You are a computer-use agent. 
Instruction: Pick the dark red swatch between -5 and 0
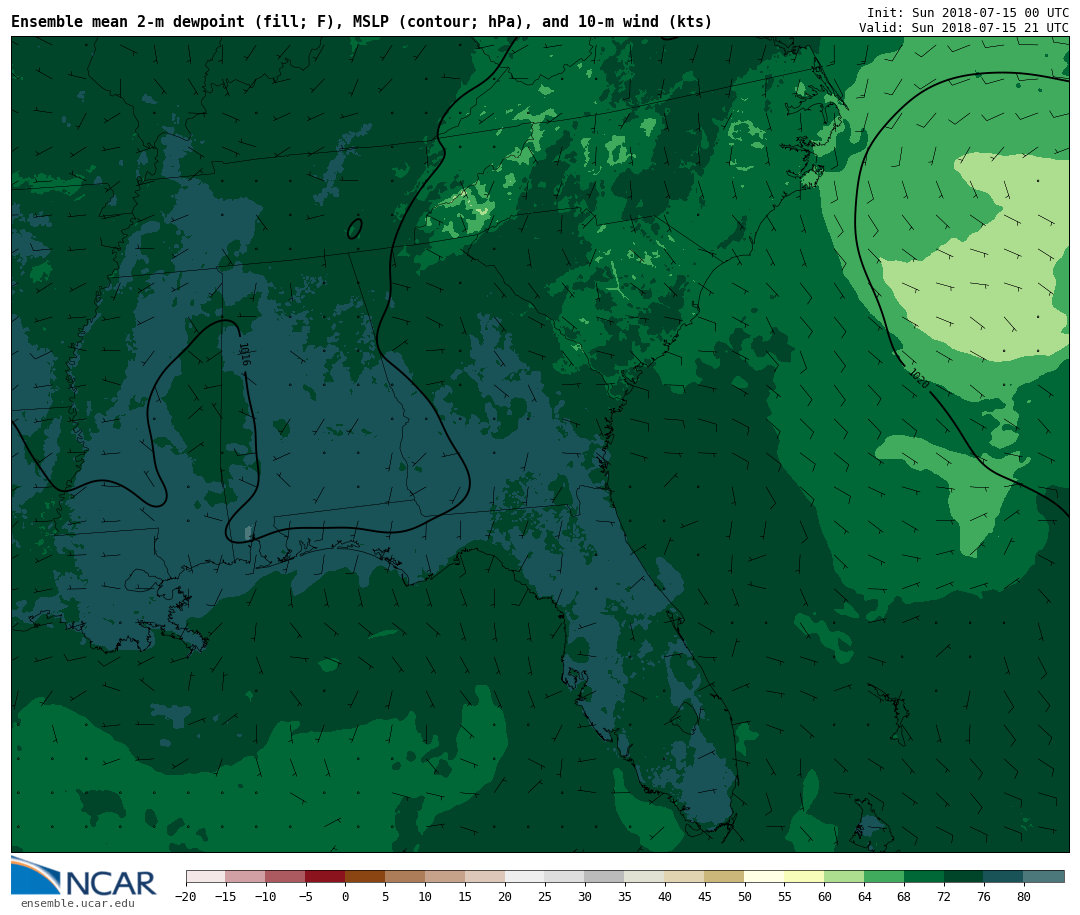(x=325, y=877)
